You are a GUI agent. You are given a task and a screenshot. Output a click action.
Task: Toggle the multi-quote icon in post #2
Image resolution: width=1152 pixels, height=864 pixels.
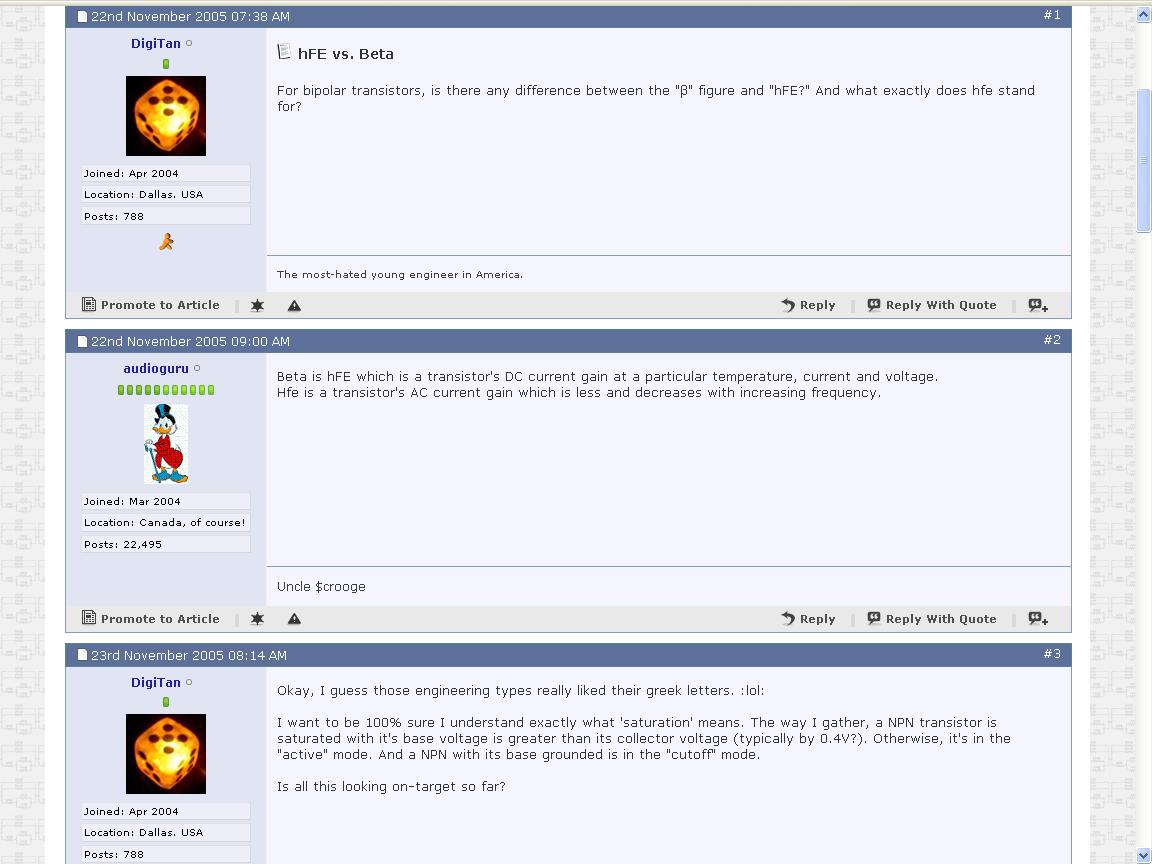(1038, 619)
